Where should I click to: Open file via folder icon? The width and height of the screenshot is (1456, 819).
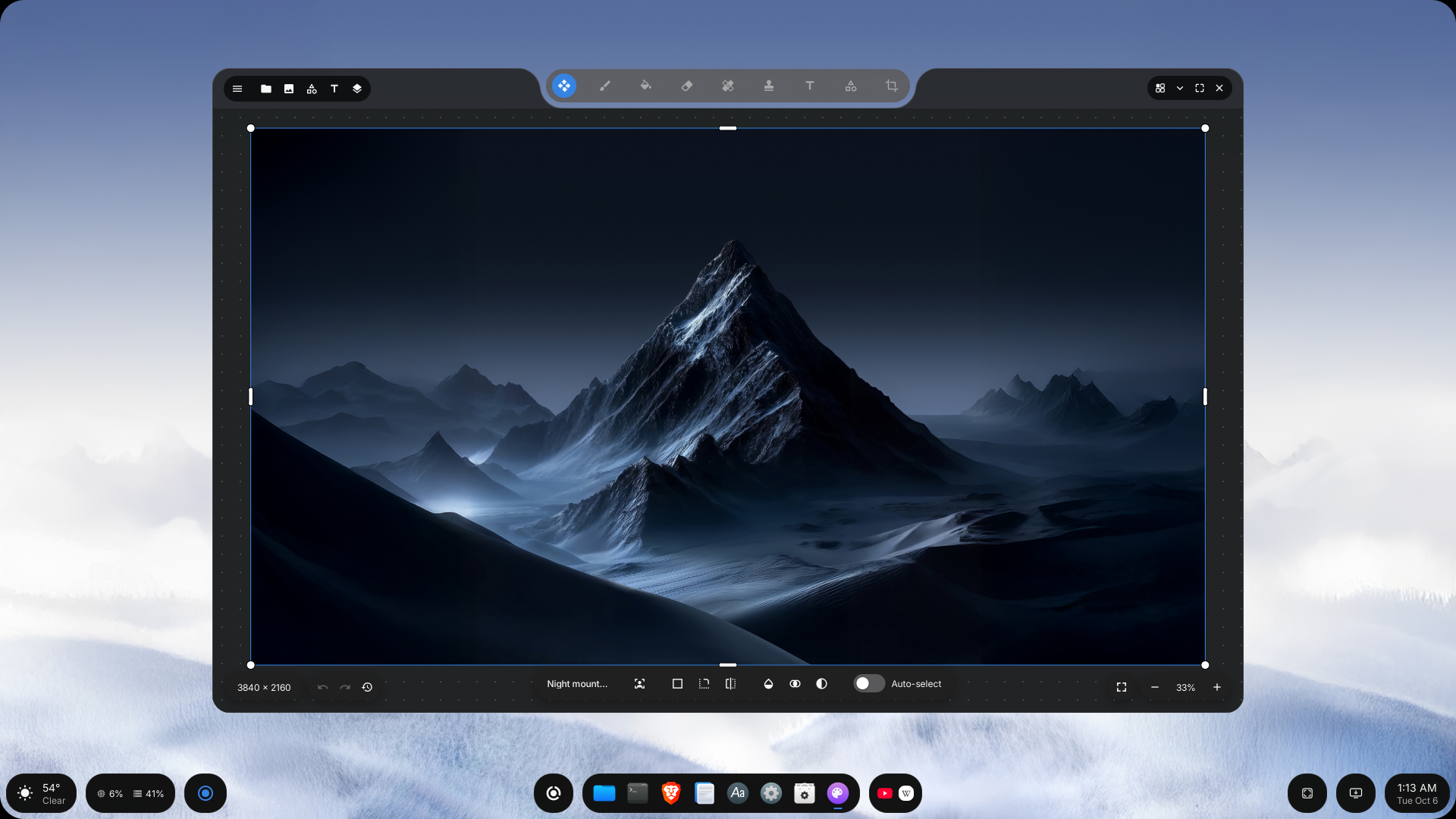(x=266, y=89)
